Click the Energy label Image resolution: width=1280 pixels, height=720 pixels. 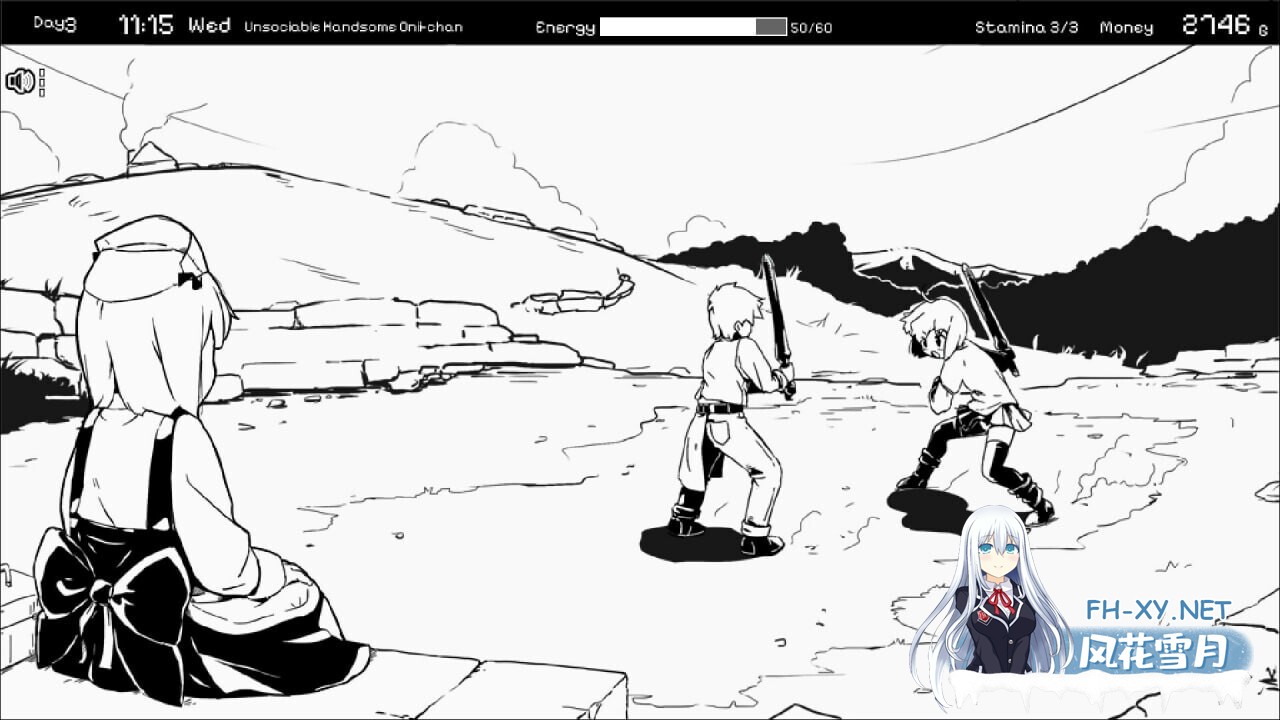click(x=565, y=28)
